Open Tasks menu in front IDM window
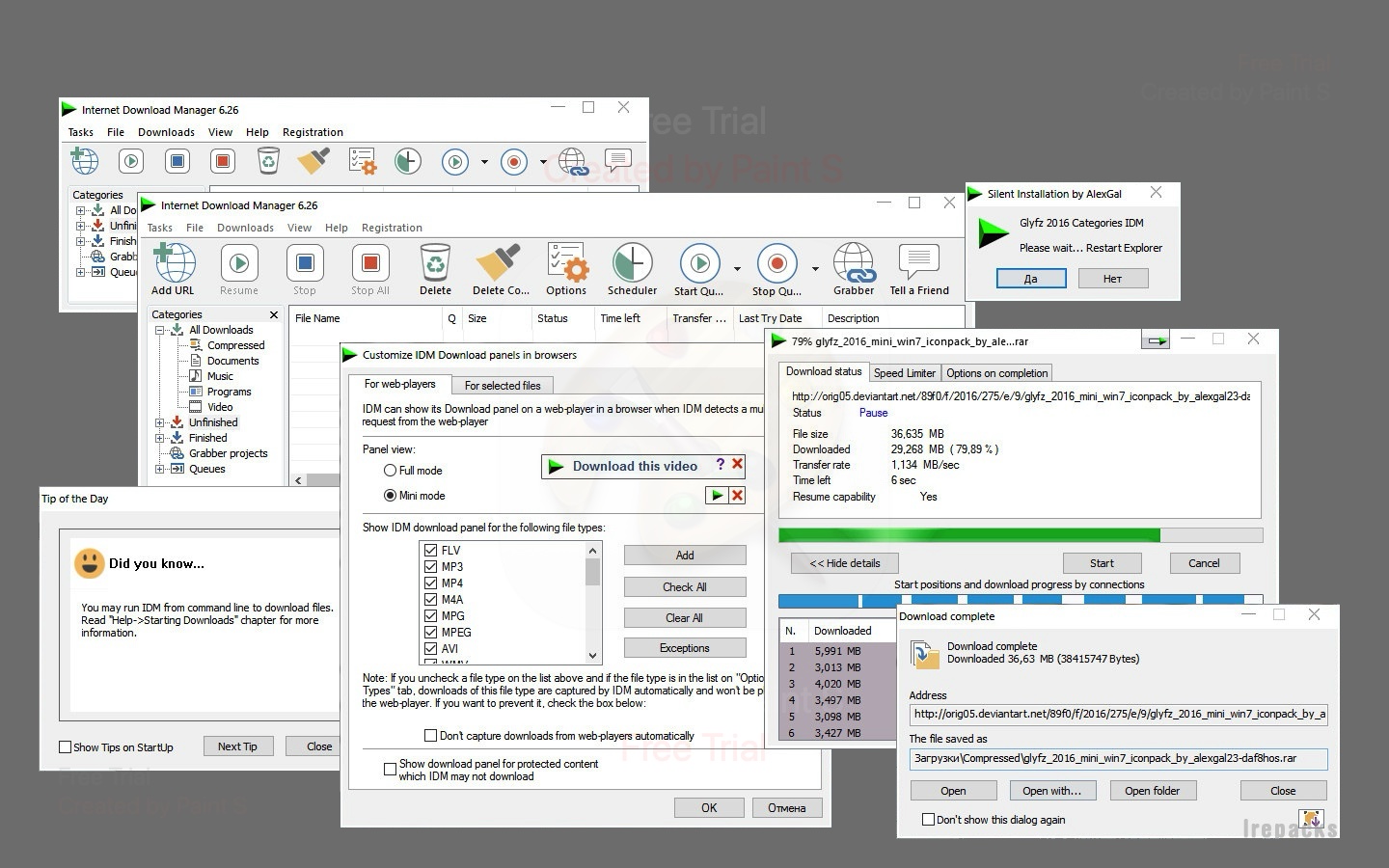 pyautogui.click(x=160, y=228)
